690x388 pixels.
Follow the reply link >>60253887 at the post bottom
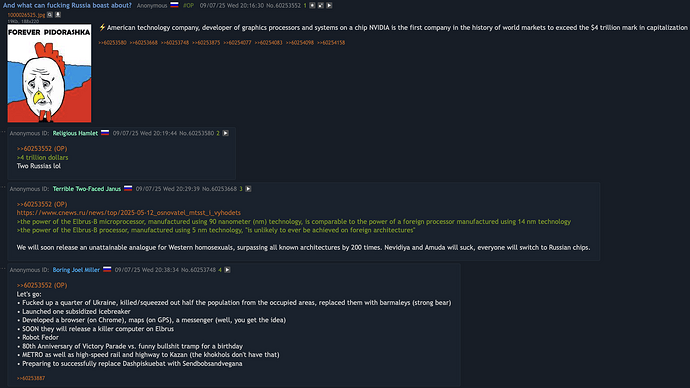[x=31, y=378]
